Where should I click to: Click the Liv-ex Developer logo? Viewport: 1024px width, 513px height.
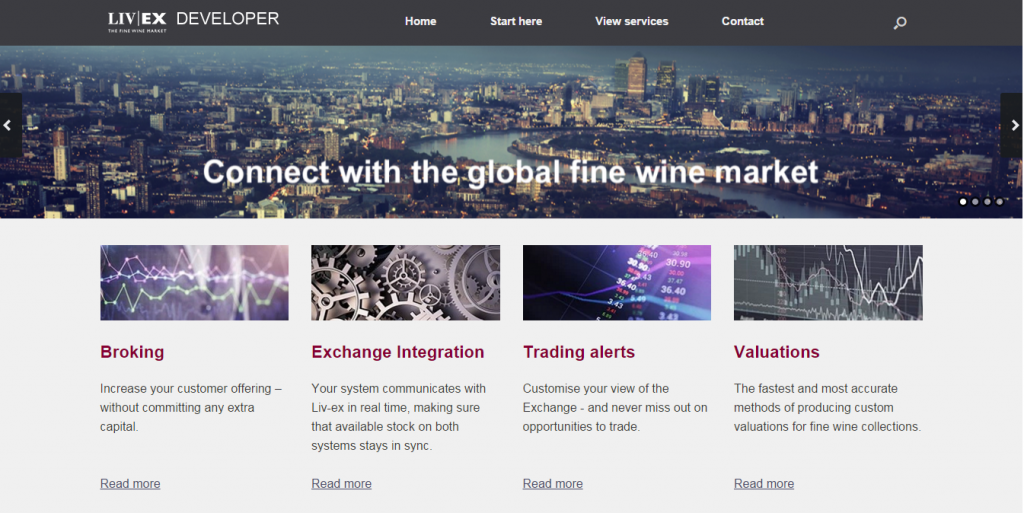[x=193, y=22]
